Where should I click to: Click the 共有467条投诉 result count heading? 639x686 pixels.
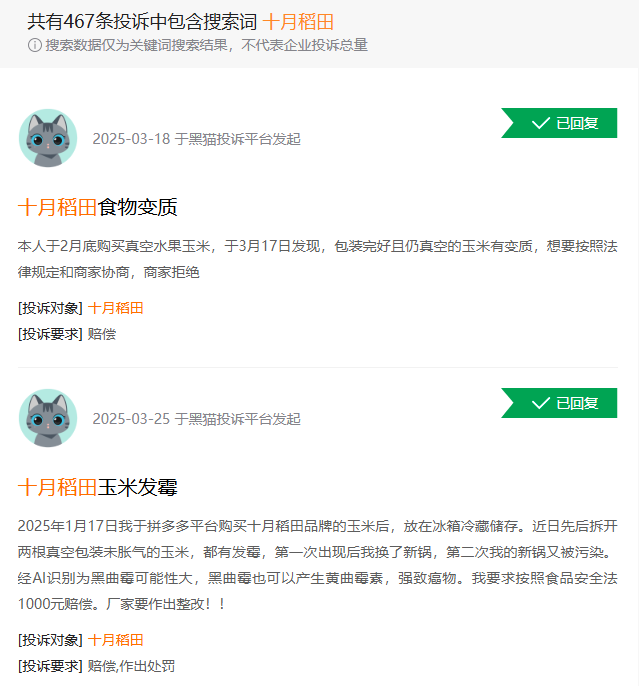(x=142, y=22)
